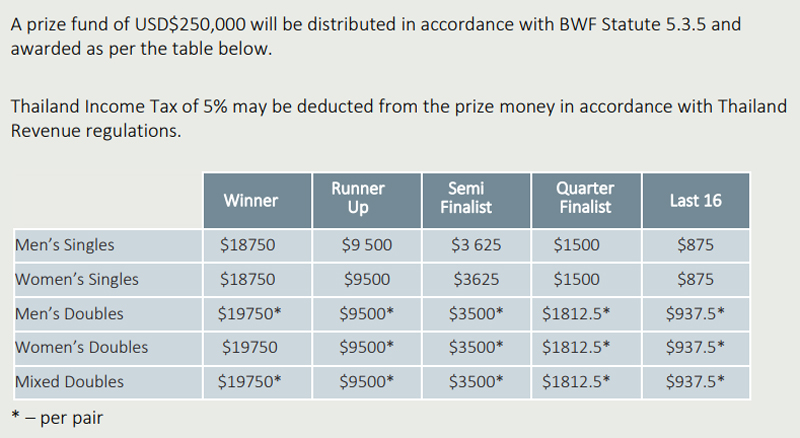This screenshot has height=438, width=800.
Task: Click the Last 16 column header
Action: pos(695,200)
